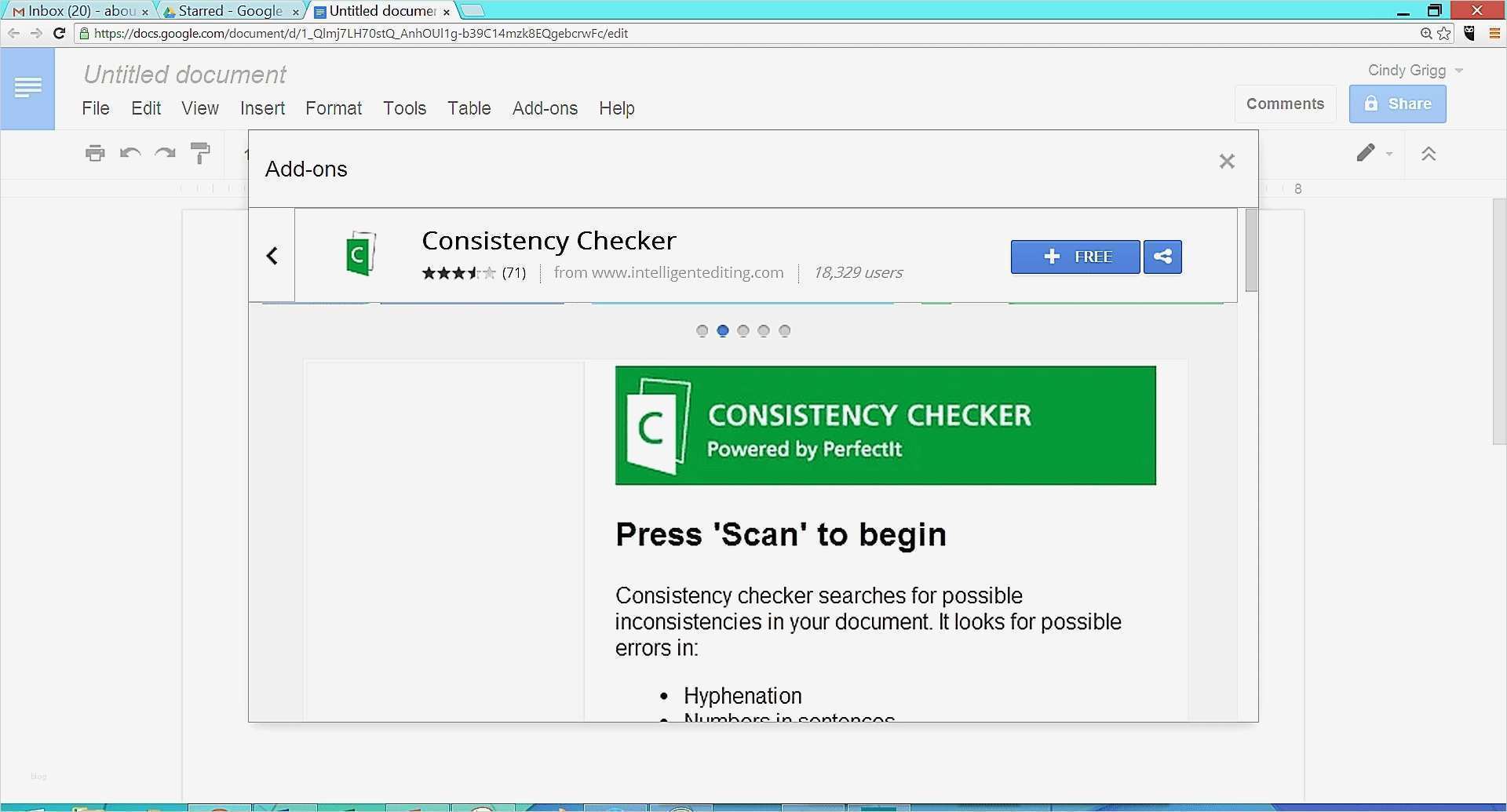Open the Insert menu
The width and height of the screenshot is (1507, 812).
click(262, 108)
